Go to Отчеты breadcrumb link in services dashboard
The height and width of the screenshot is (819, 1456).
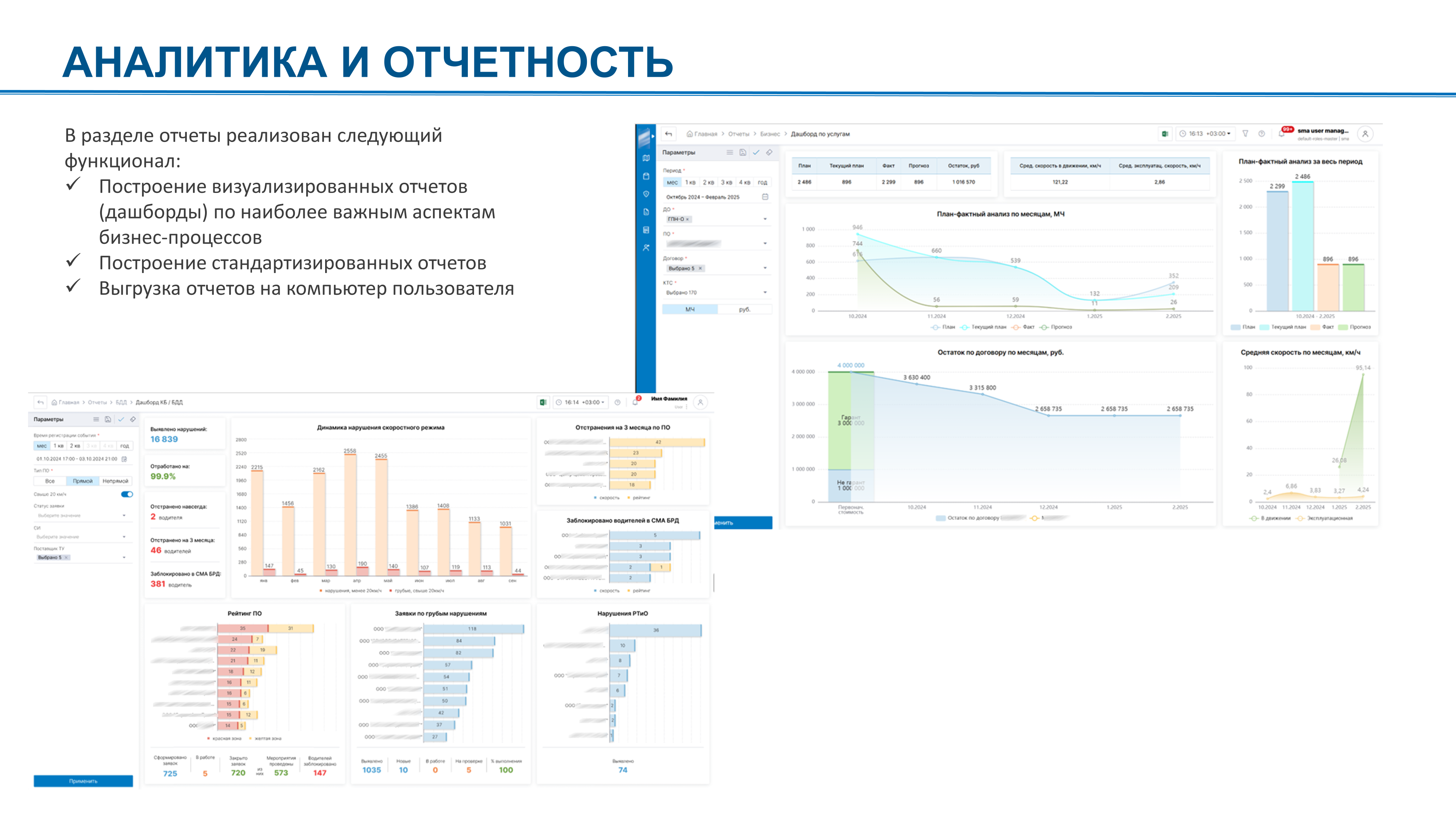(x=738, y=135)
